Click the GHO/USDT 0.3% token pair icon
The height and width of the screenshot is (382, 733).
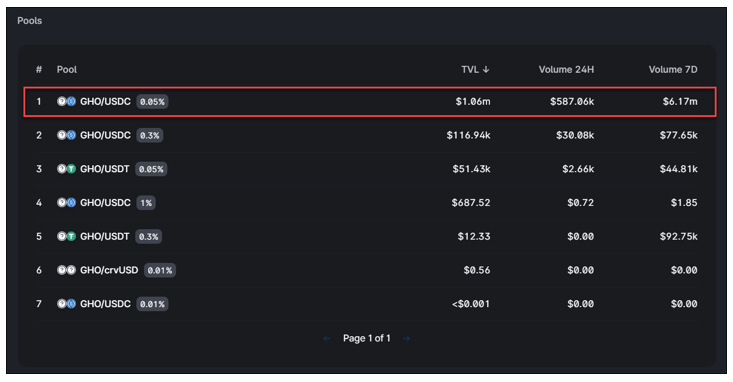[x=66, y=236]
